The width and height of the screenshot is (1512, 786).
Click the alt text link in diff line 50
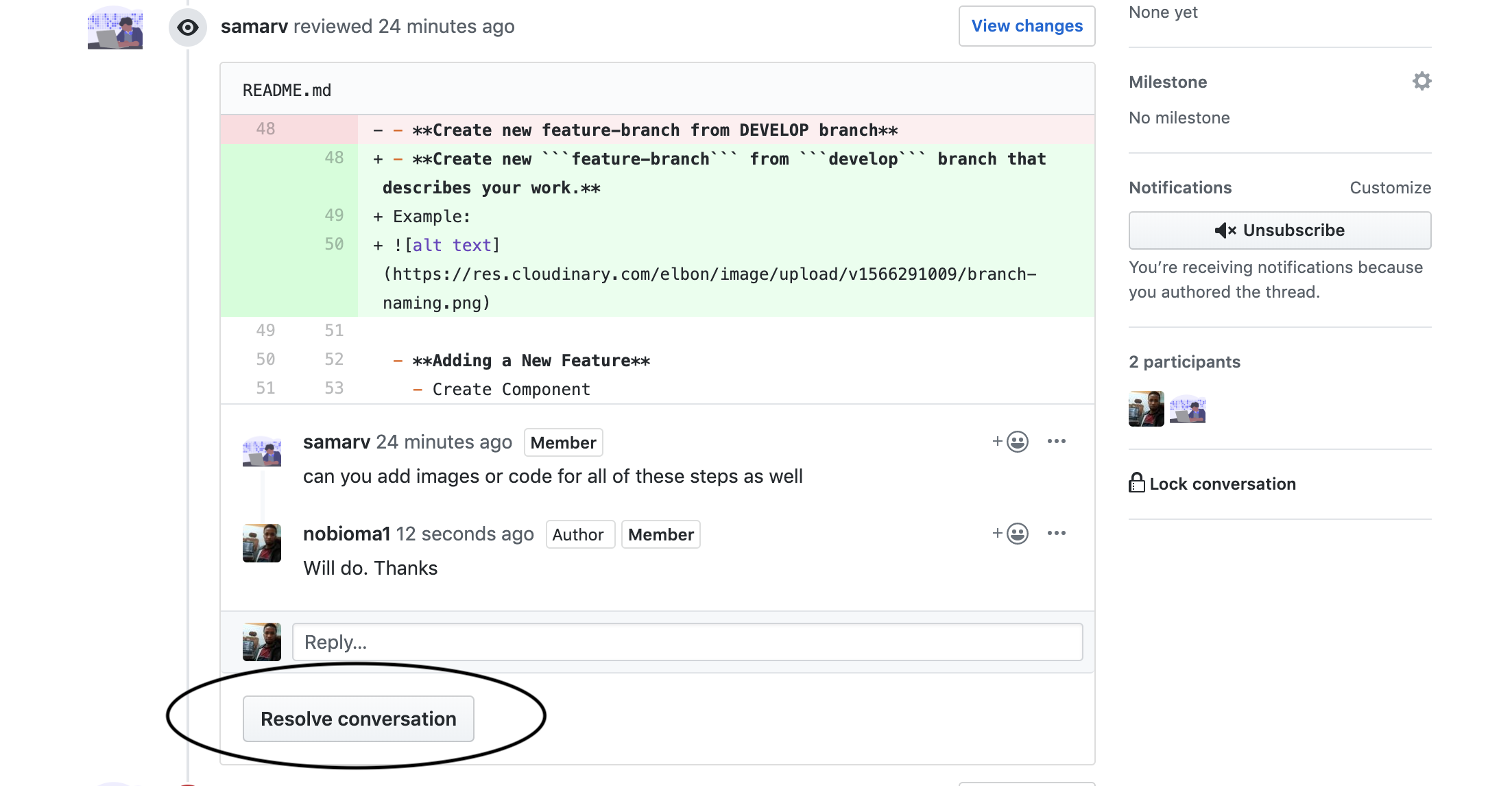(452, 246)
